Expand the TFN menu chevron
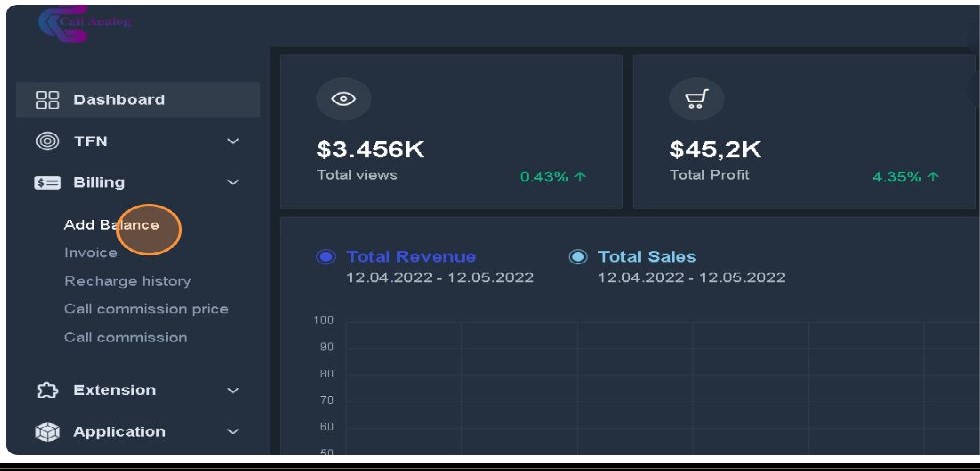The width and height of the screenshot is (980, 471). 233,141
